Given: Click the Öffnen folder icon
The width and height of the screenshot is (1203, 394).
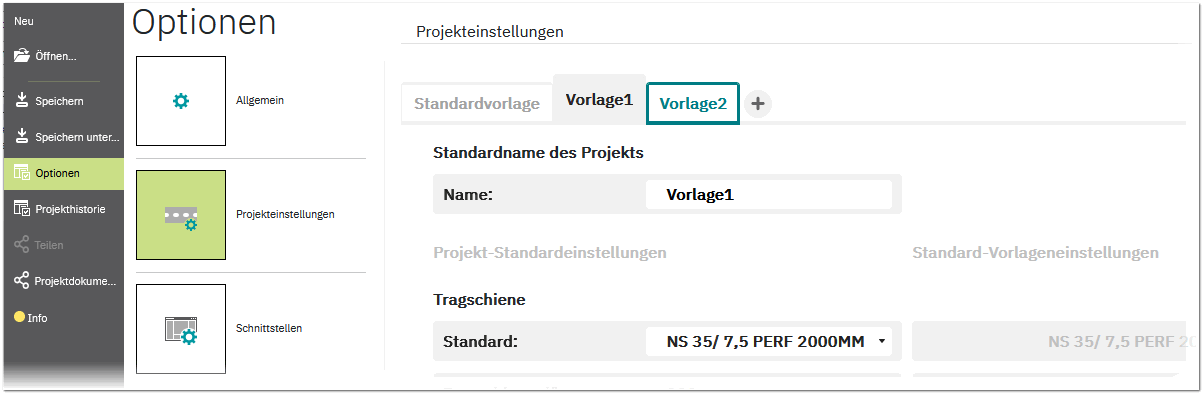Looking at the screenshot, I should pos(21,56).
